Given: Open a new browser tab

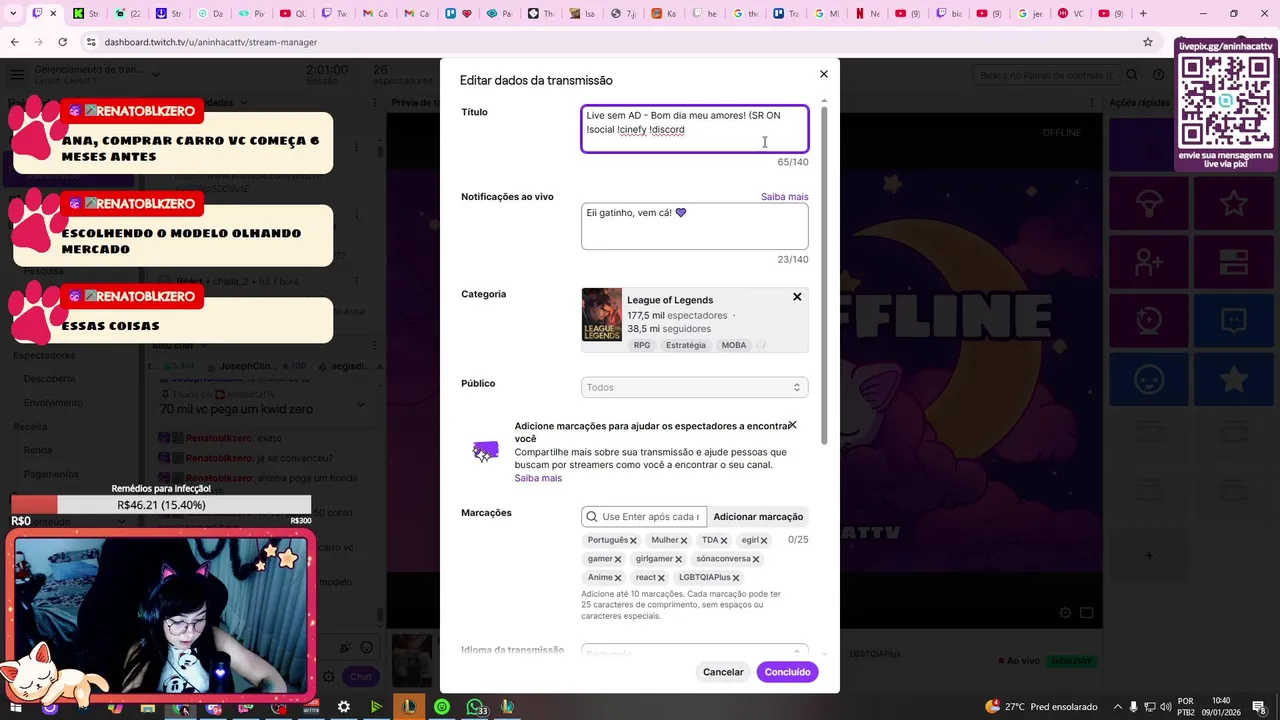Looking at the screenshot, I should [x=1143, y=14].
